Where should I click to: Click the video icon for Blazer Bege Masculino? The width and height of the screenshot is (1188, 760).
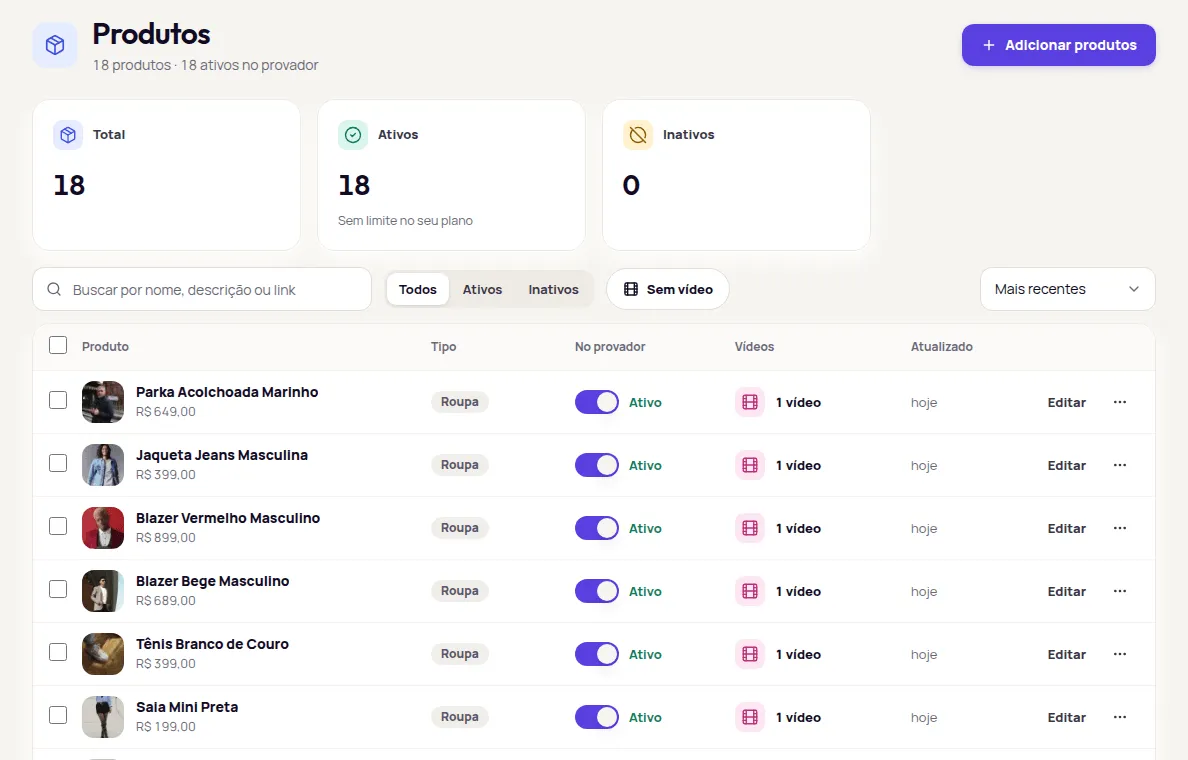coord(750,591)
